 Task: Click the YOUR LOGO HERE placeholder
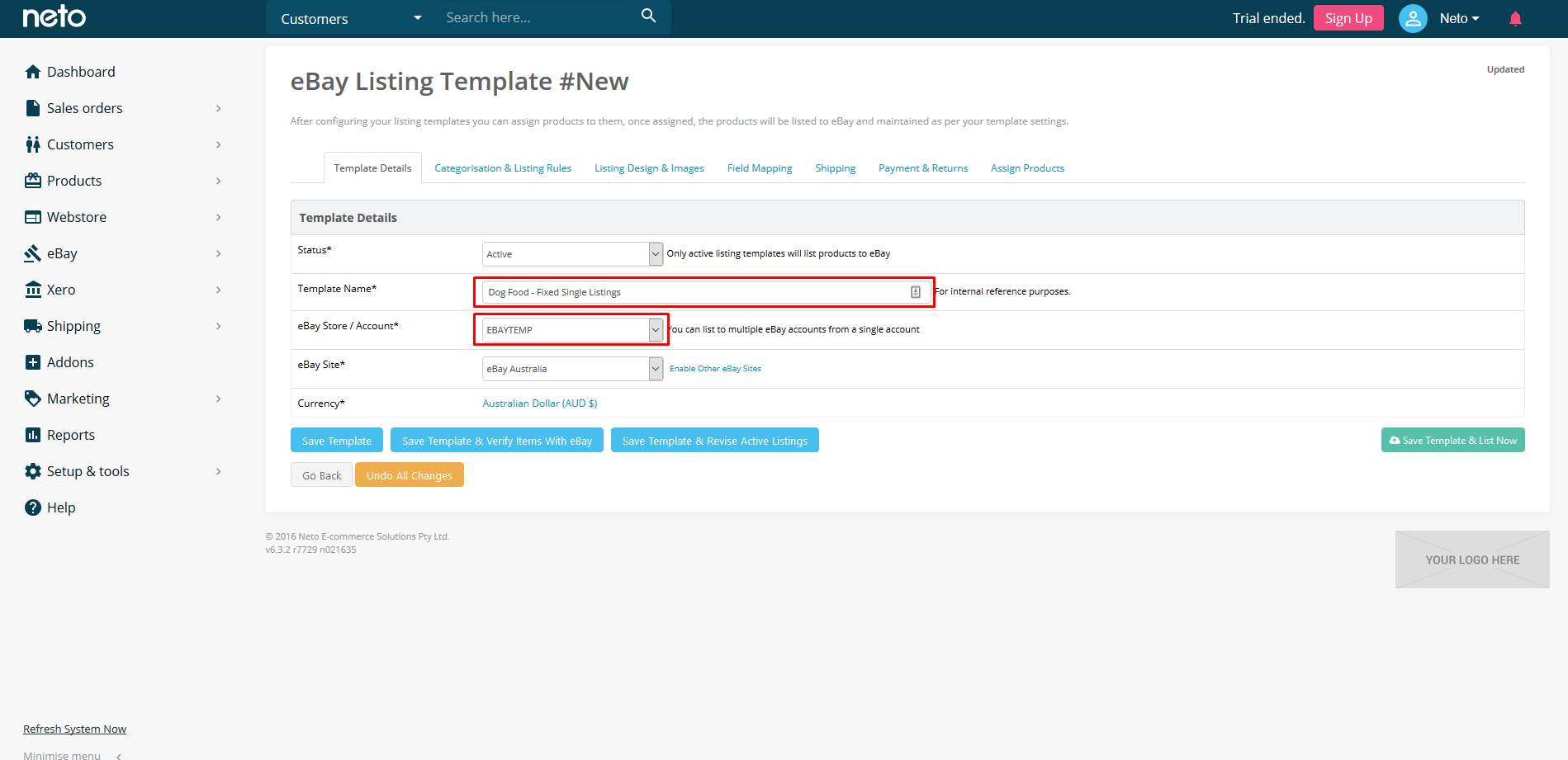(x=1472, y=559)
